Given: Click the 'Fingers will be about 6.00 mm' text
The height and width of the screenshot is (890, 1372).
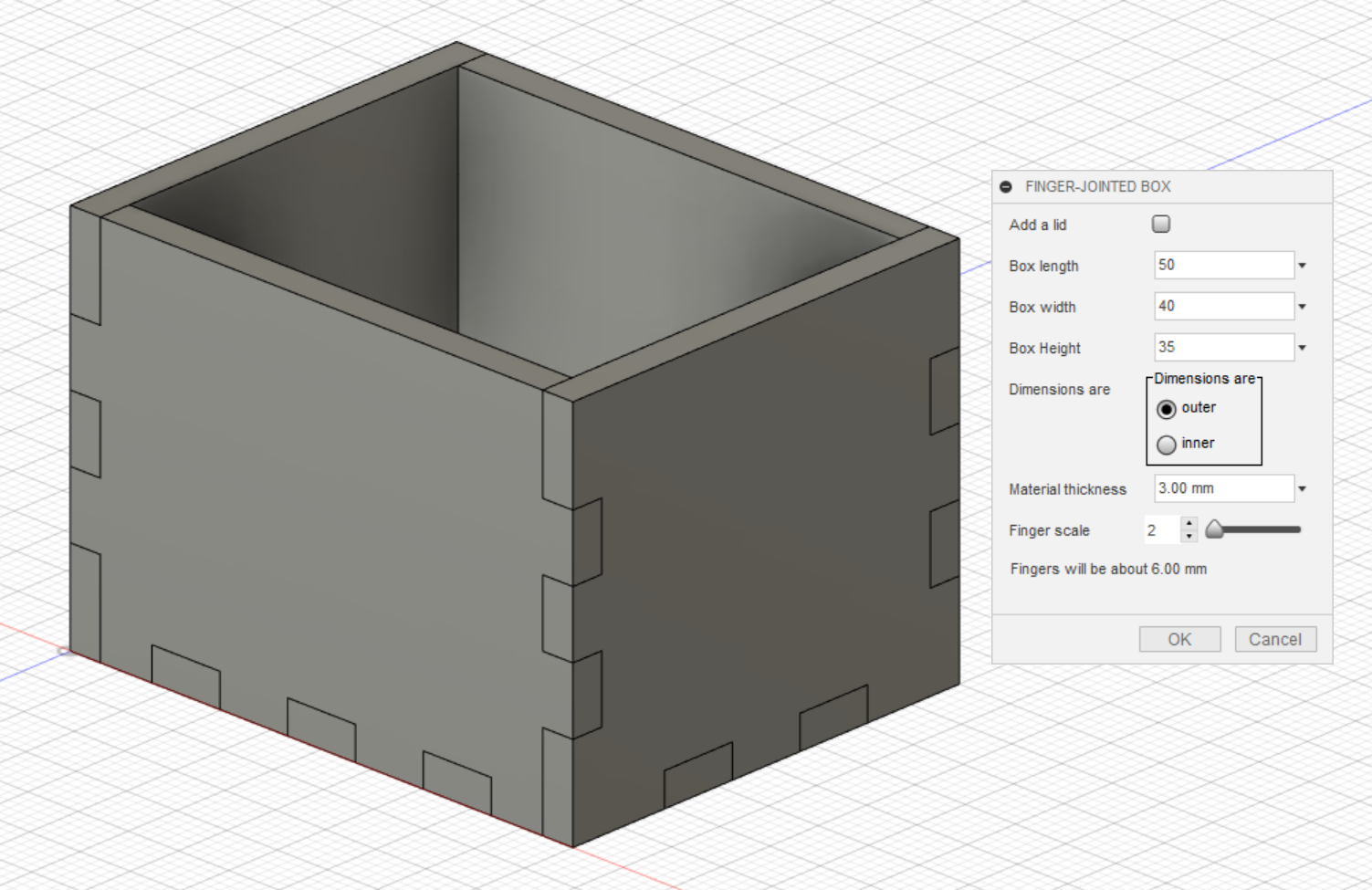Looking at the screenshot, I should click(1108, 569).
